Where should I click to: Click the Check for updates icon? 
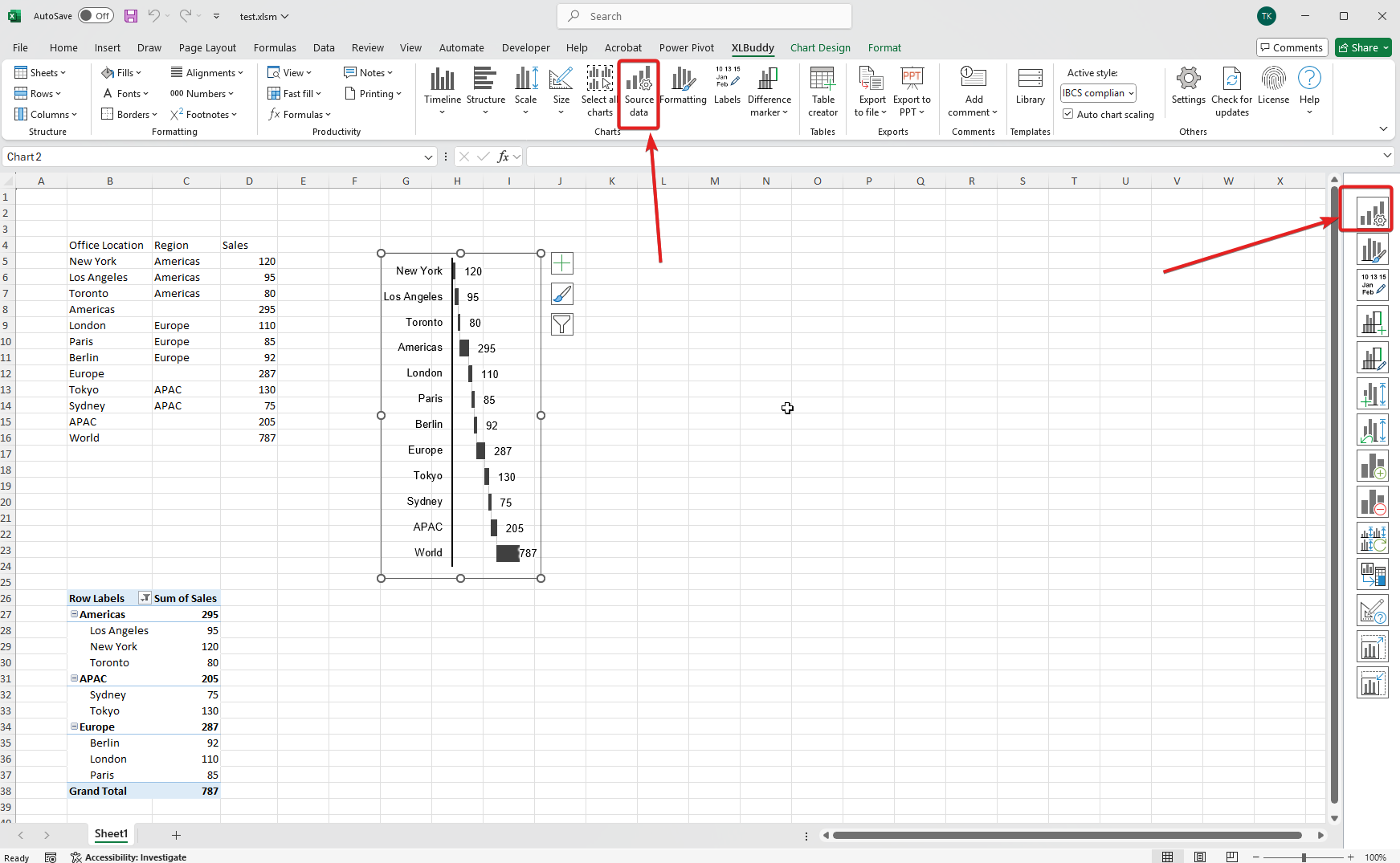point(1231,79)
